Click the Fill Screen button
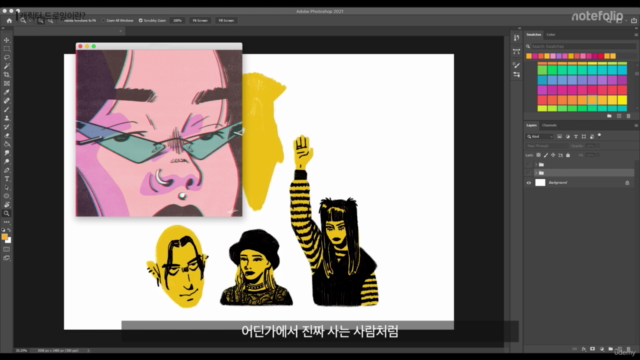This screenshot has width=640, height=360. click(x=226, y=20)
